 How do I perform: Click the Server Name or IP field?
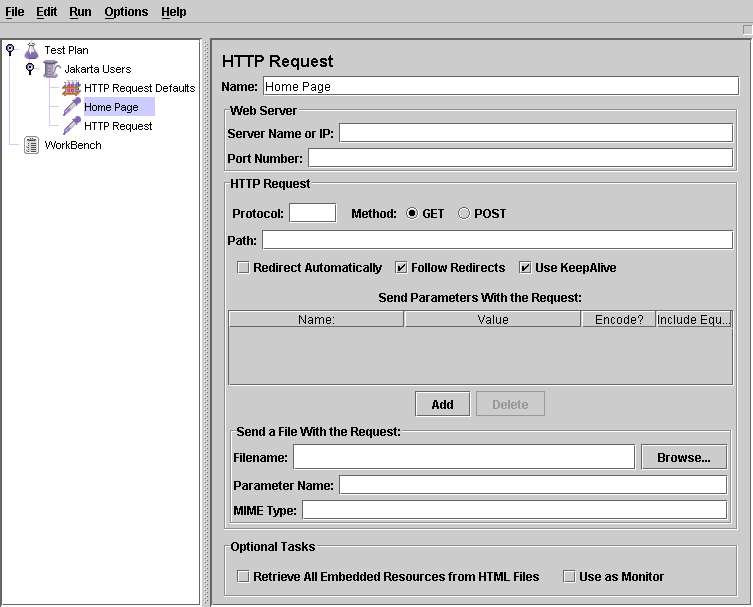[x=536, y=133]
